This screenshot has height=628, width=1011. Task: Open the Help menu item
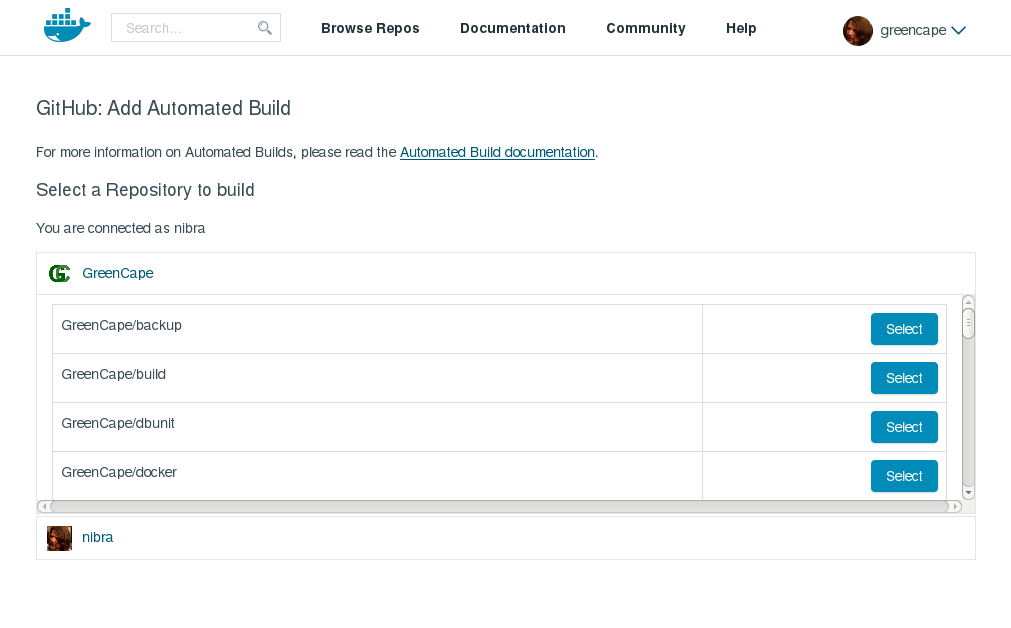coord(741,28)
